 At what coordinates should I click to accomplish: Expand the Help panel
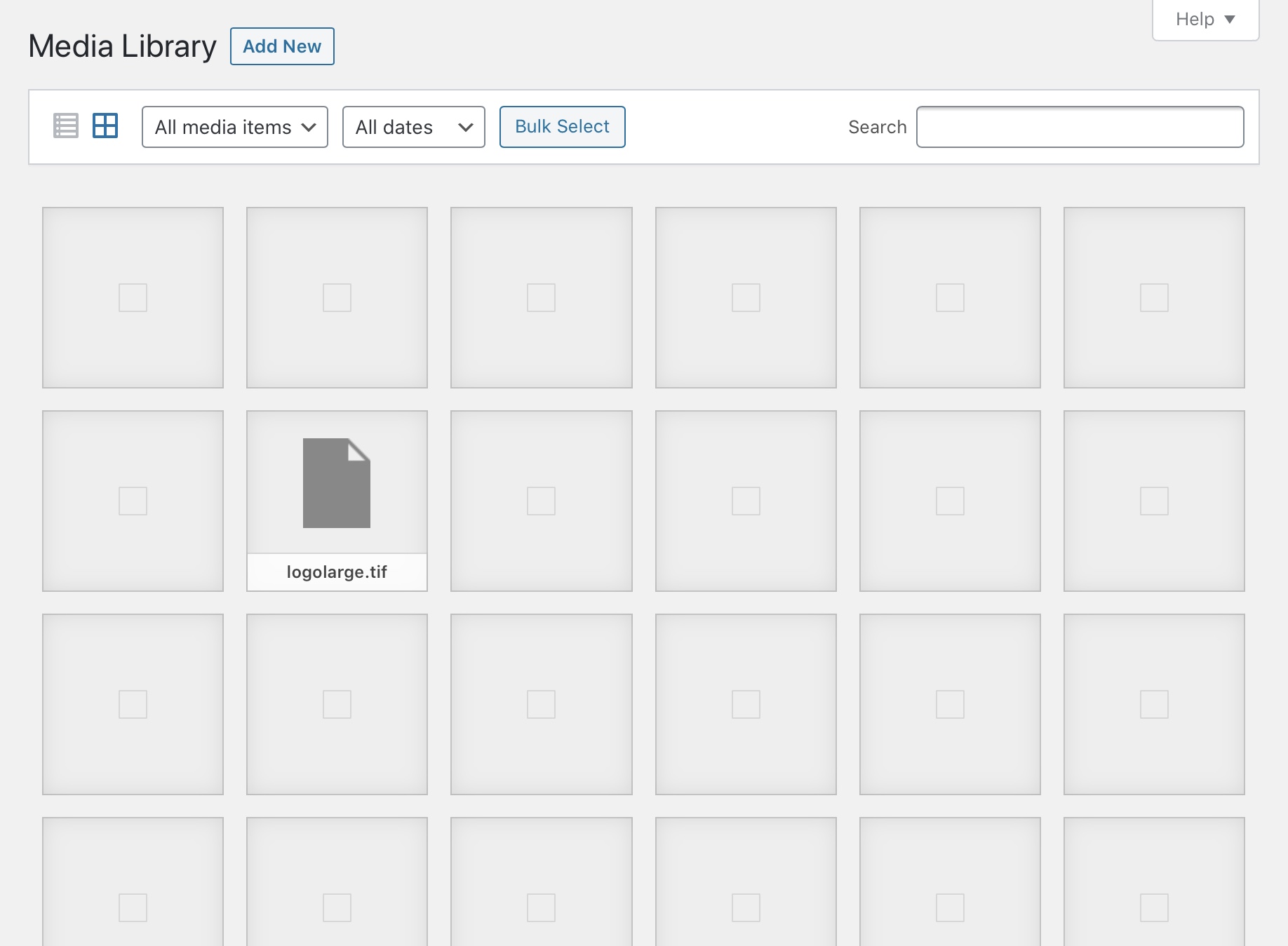click(x=1205, y=20)
